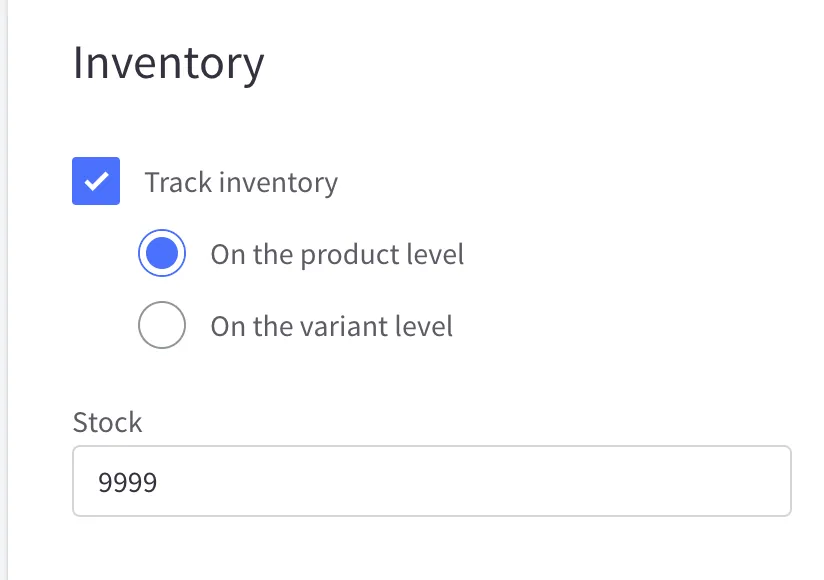Click the empty circle radio icon
This screenshot has width=824, height=580.
pyautogui.click(x=162, y=326)
